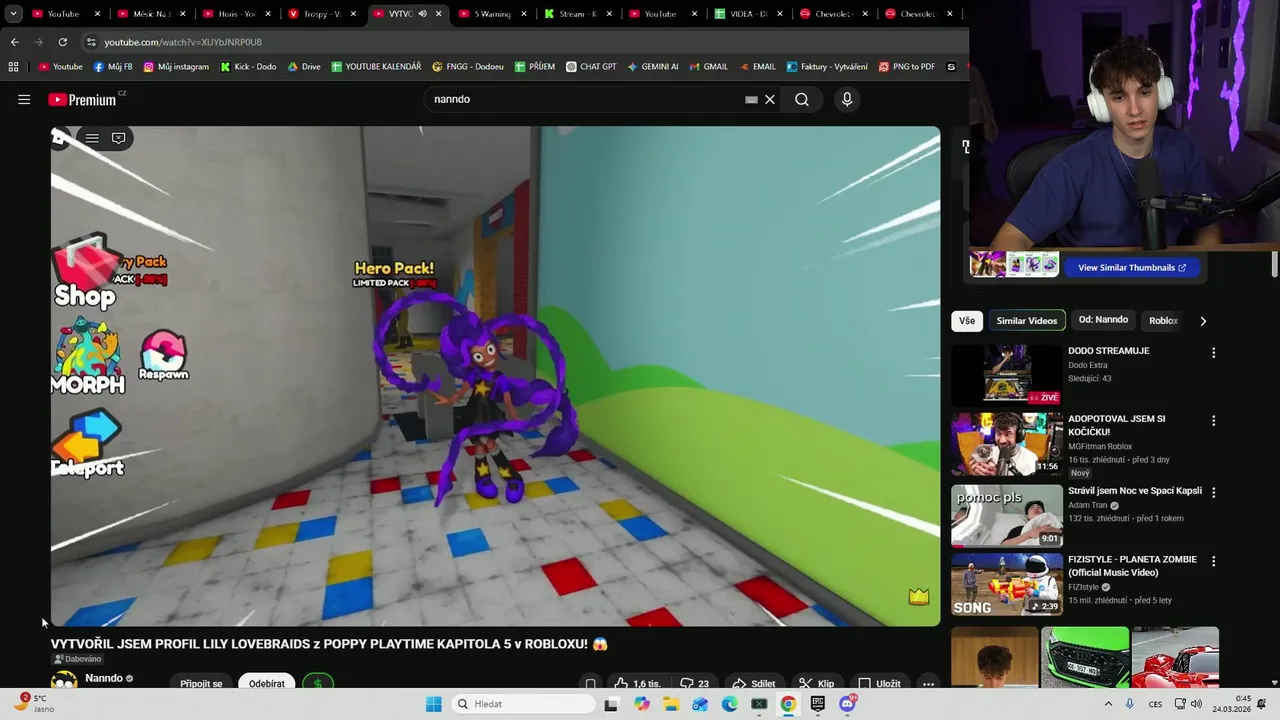The height and width of the screenshot is (720, 1280).
Task: Open Windows Start menu
Action: tap(433, 704)
